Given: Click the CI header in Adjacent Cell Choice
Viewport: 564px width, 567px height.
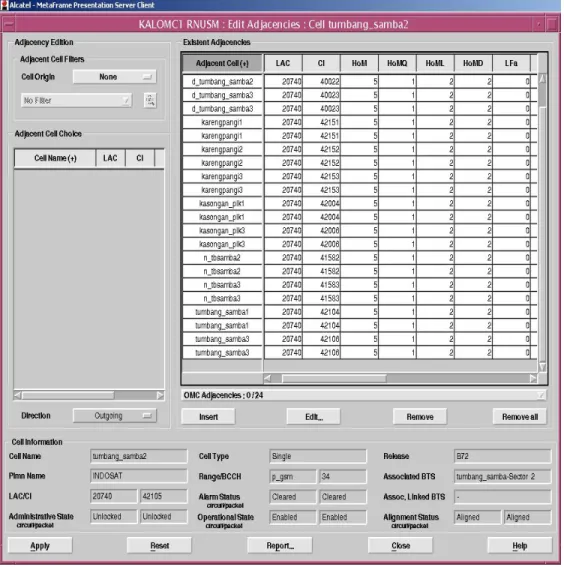Looking at the screenshot, I should (x=140, y=158).
